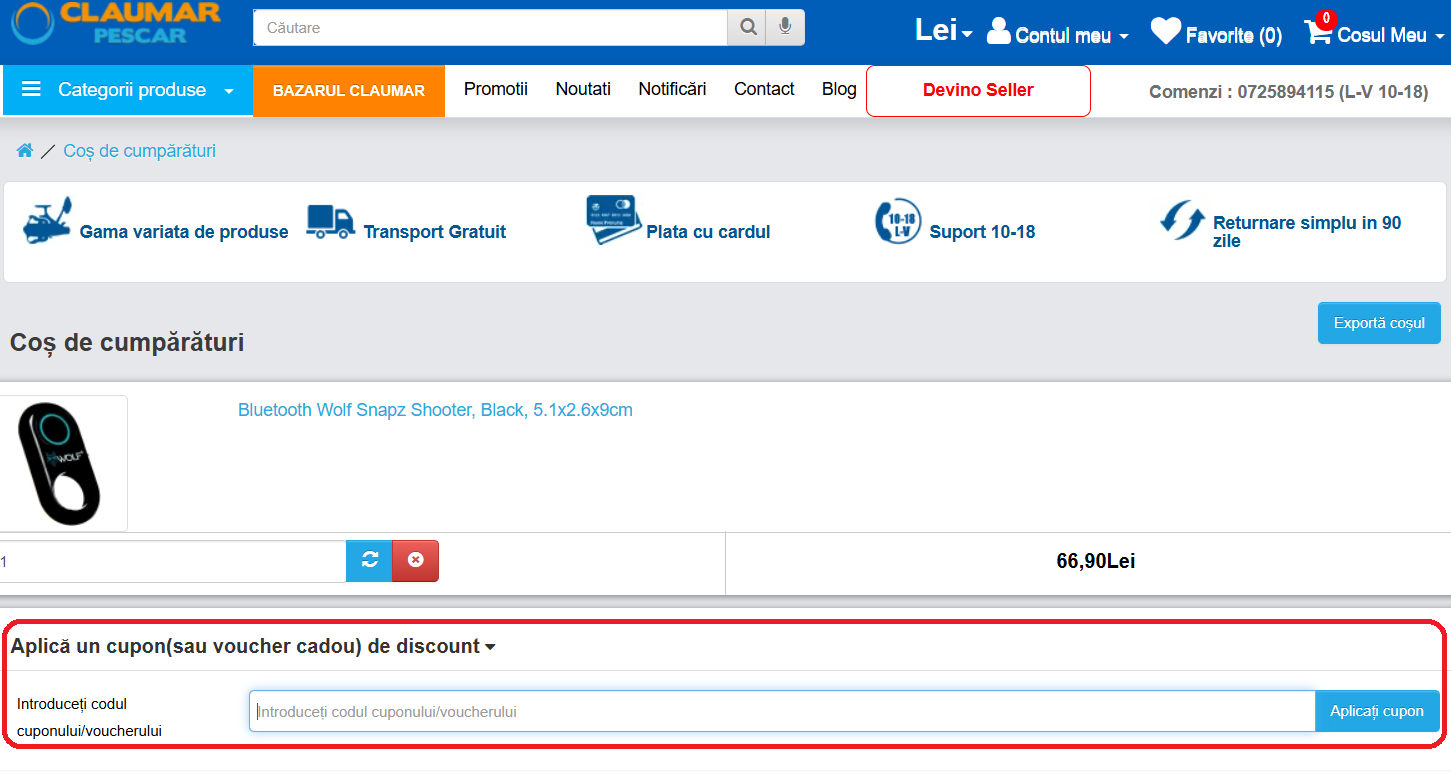Open the Lei currency dropdown
The height and width of the screenshot is (774, 1451).
(x=943, y=31)
